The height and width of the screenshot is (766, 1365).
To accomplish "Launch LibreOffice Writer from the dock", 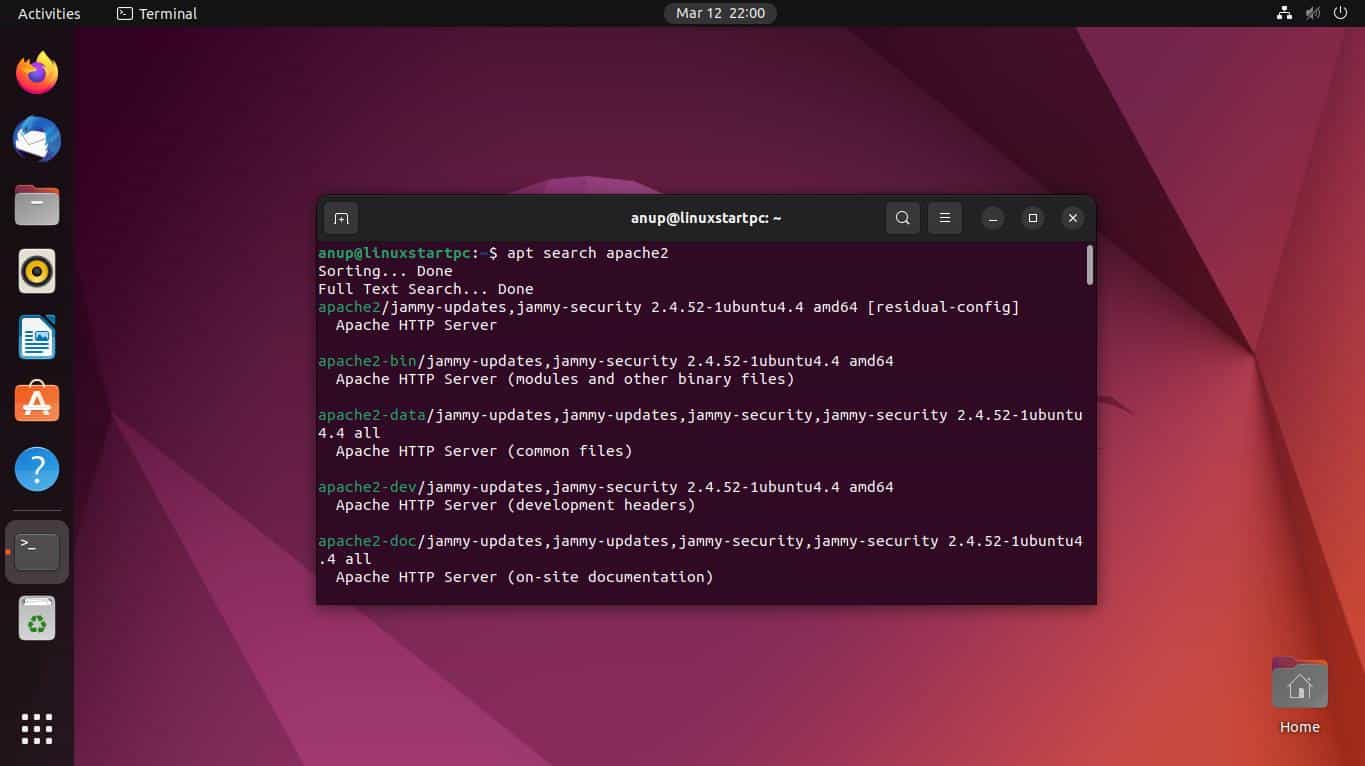I will 37,337.
